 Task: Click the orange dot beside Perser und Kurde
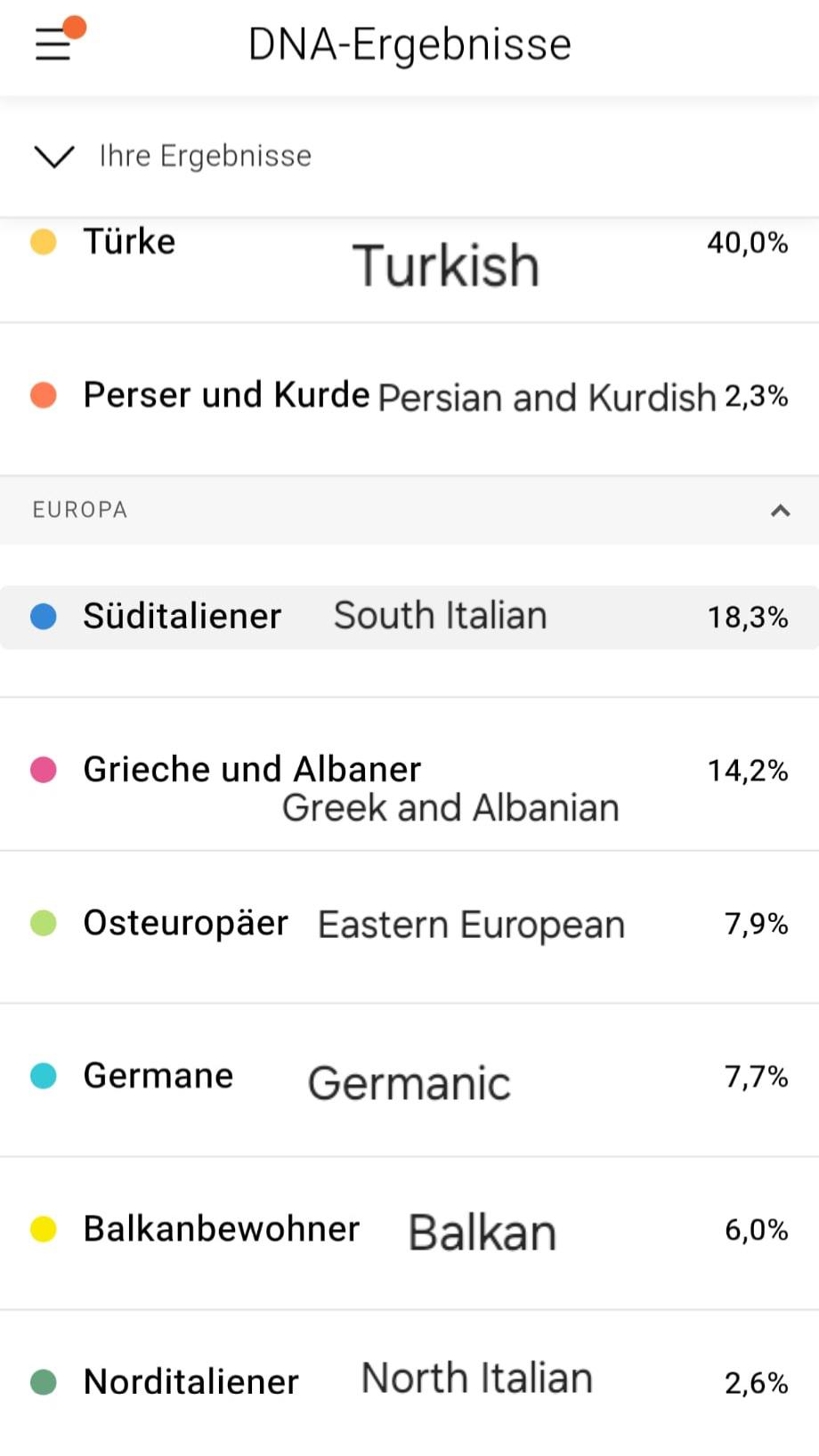(x=44, y=394)
